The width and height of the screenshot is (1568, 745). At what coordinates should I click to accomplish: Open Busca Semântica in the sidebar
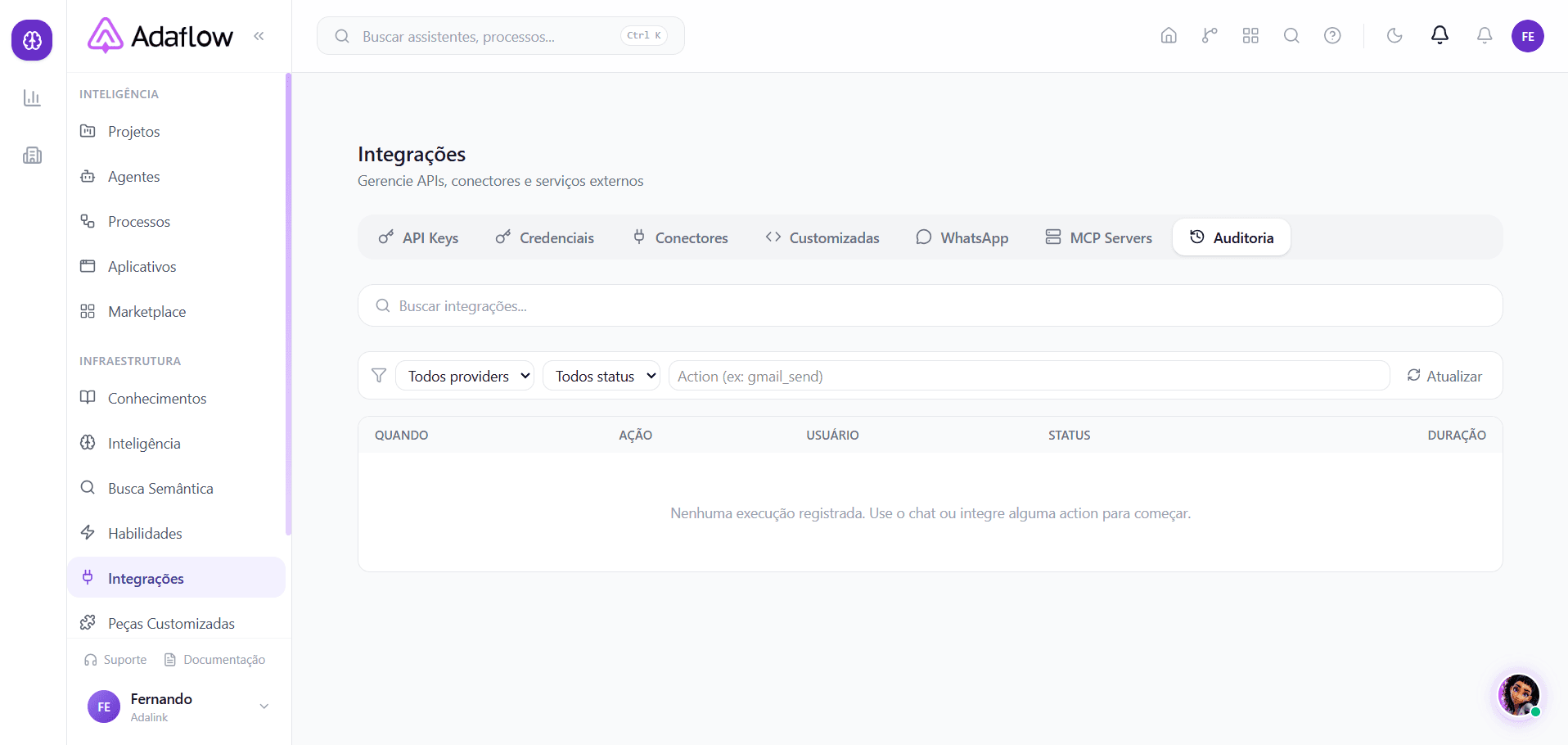point(176,489)
